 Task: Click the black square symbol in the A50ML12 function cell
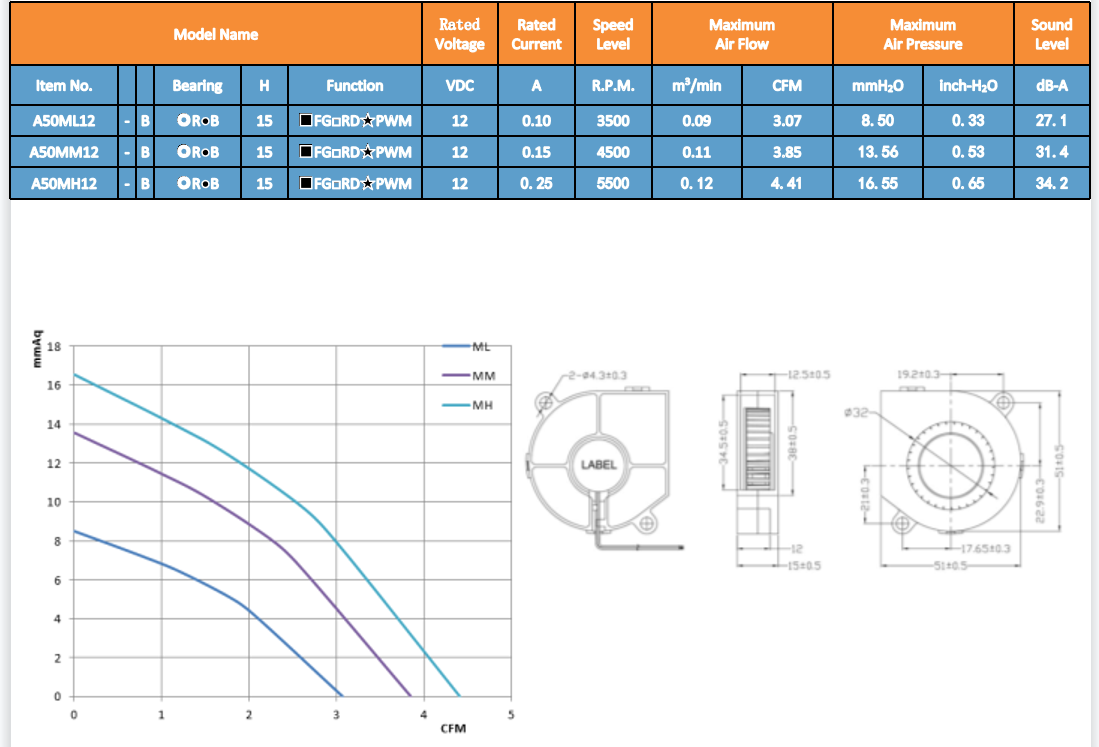click(307, 122)
